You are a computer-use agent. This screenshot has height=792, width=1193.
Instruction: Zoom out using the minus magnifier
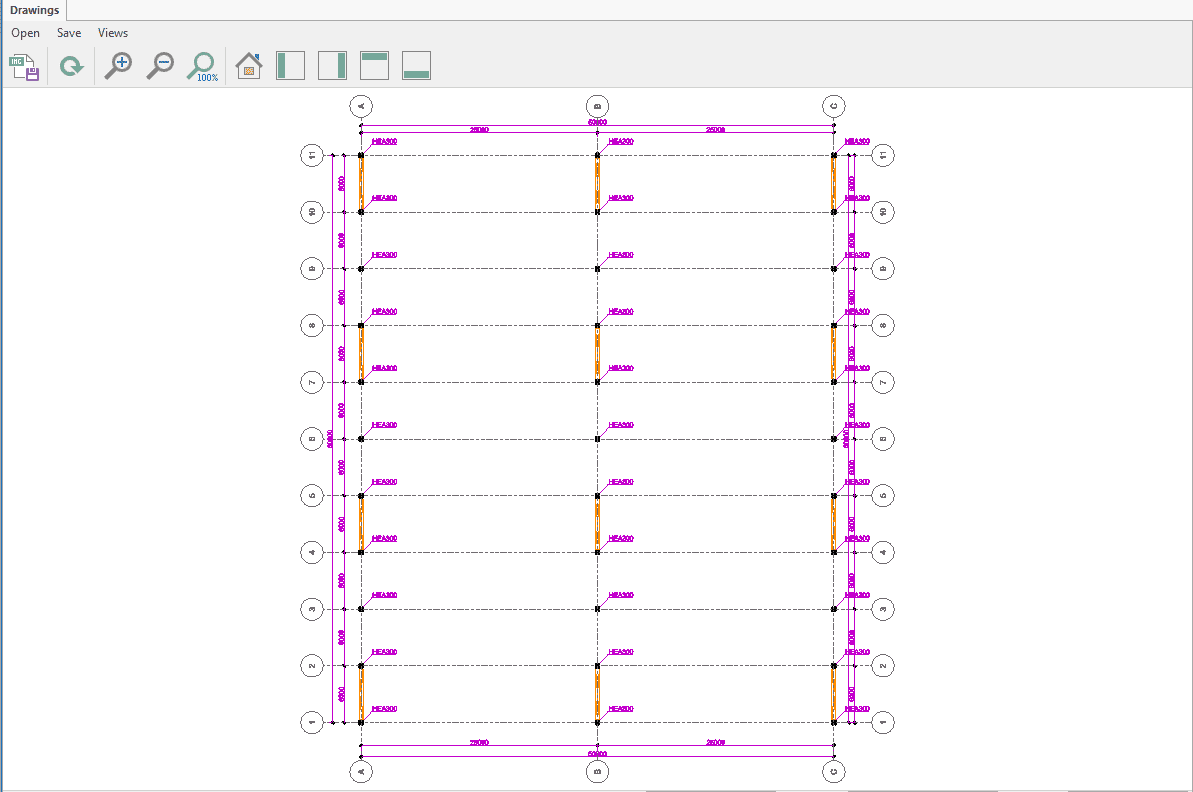[x=160, y=67]
